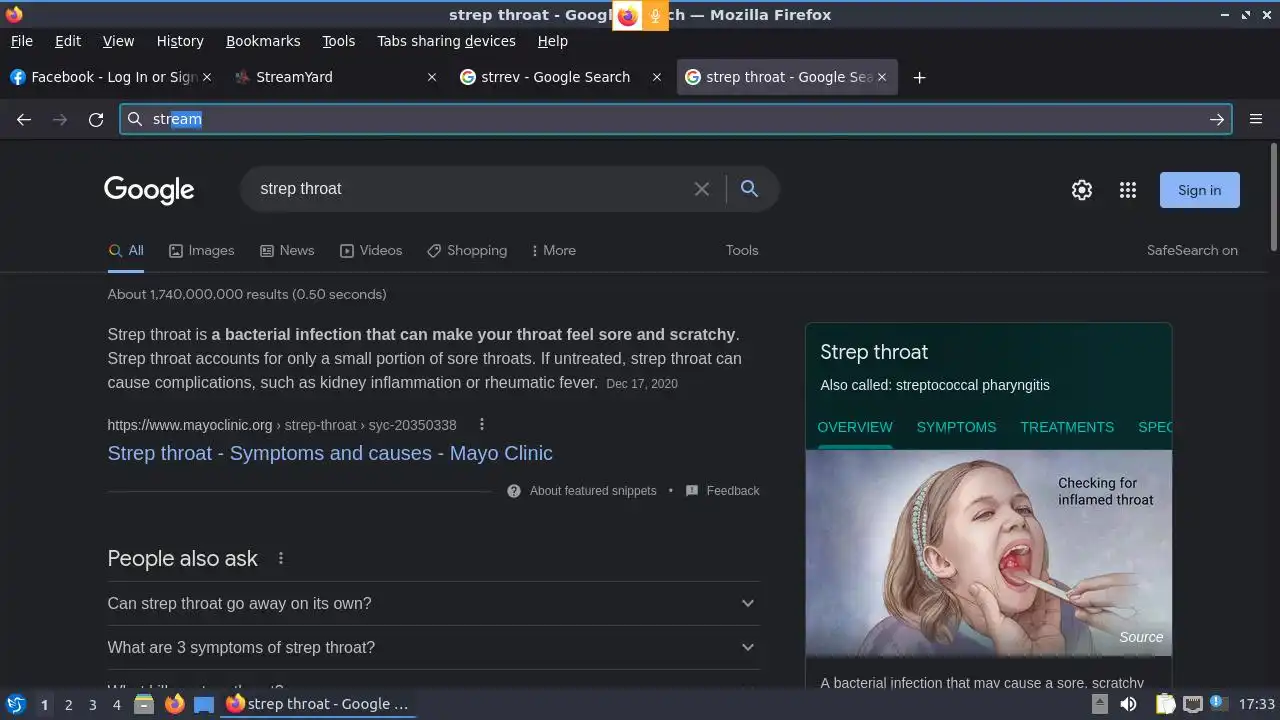Open a new tab with the plus button
The height and width of the screenshot is (720, 1280).
[919, 77]
